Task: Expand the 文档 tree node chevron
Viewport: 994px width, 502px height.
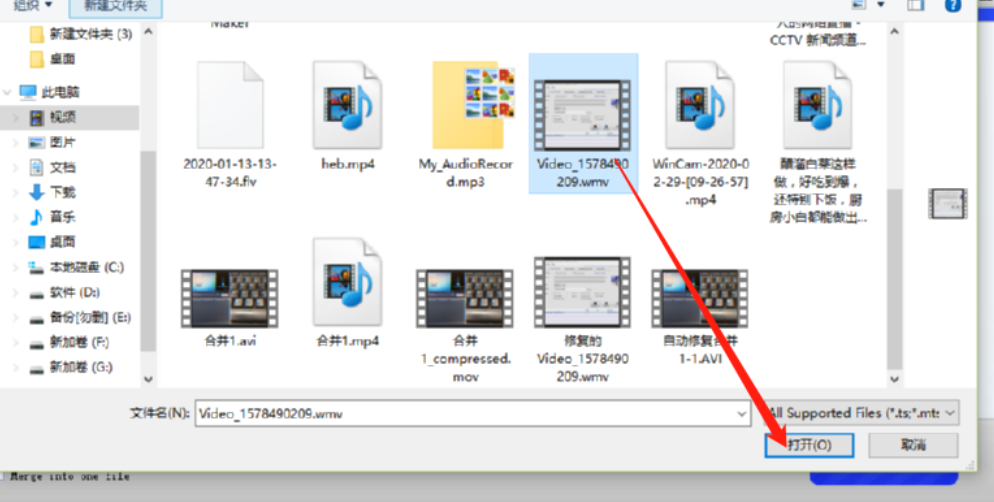Action: 16,167
